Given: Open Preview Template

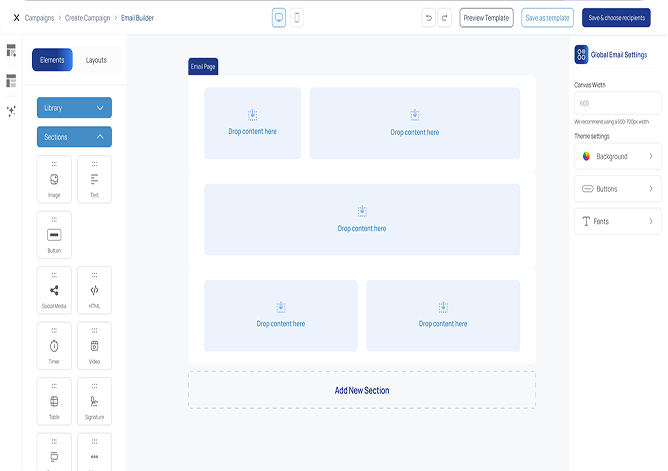Looking at the screenshot, I should (487, 18).
